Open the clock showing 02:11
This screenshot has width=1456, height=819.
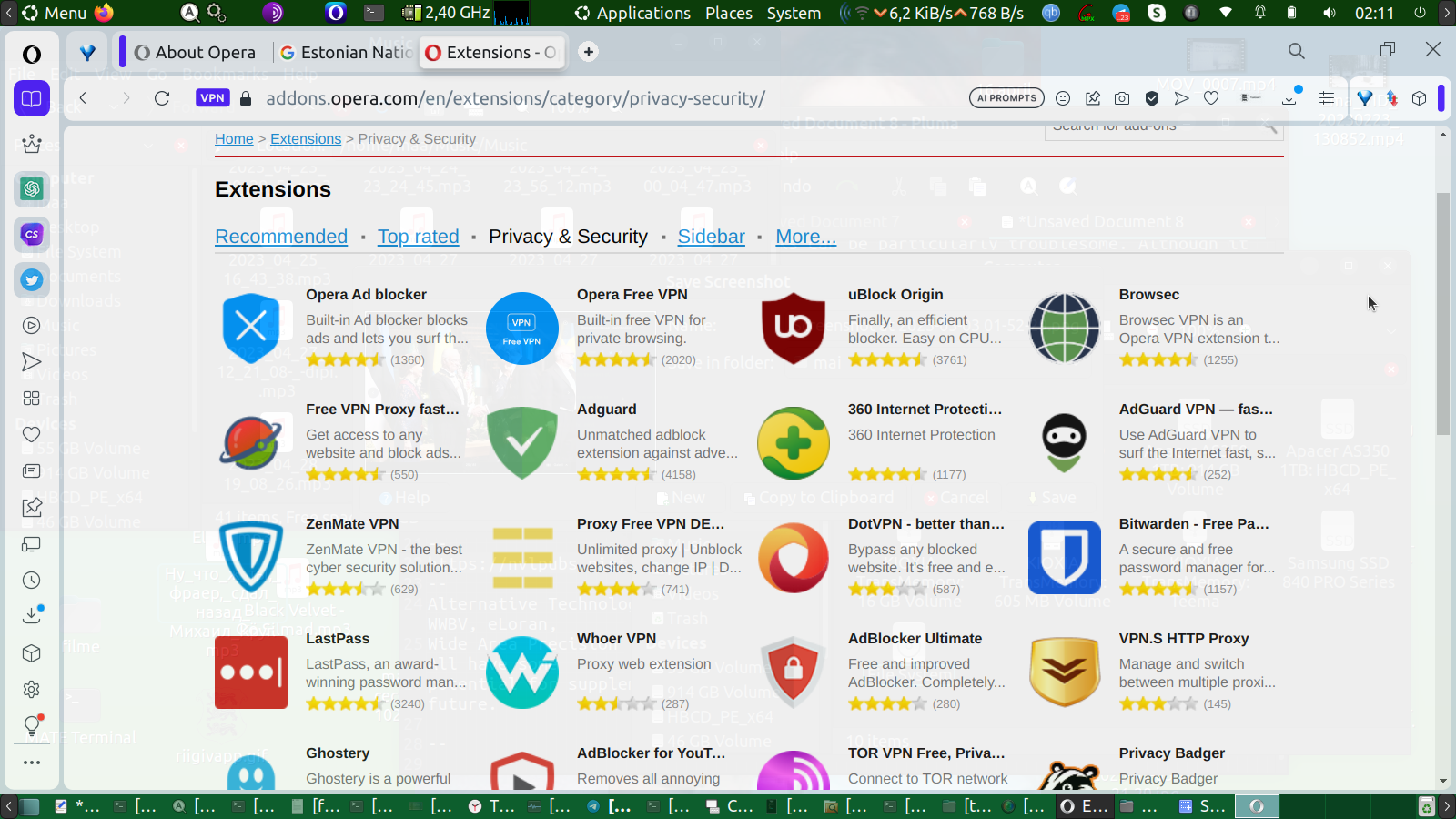pos(1374,13)
